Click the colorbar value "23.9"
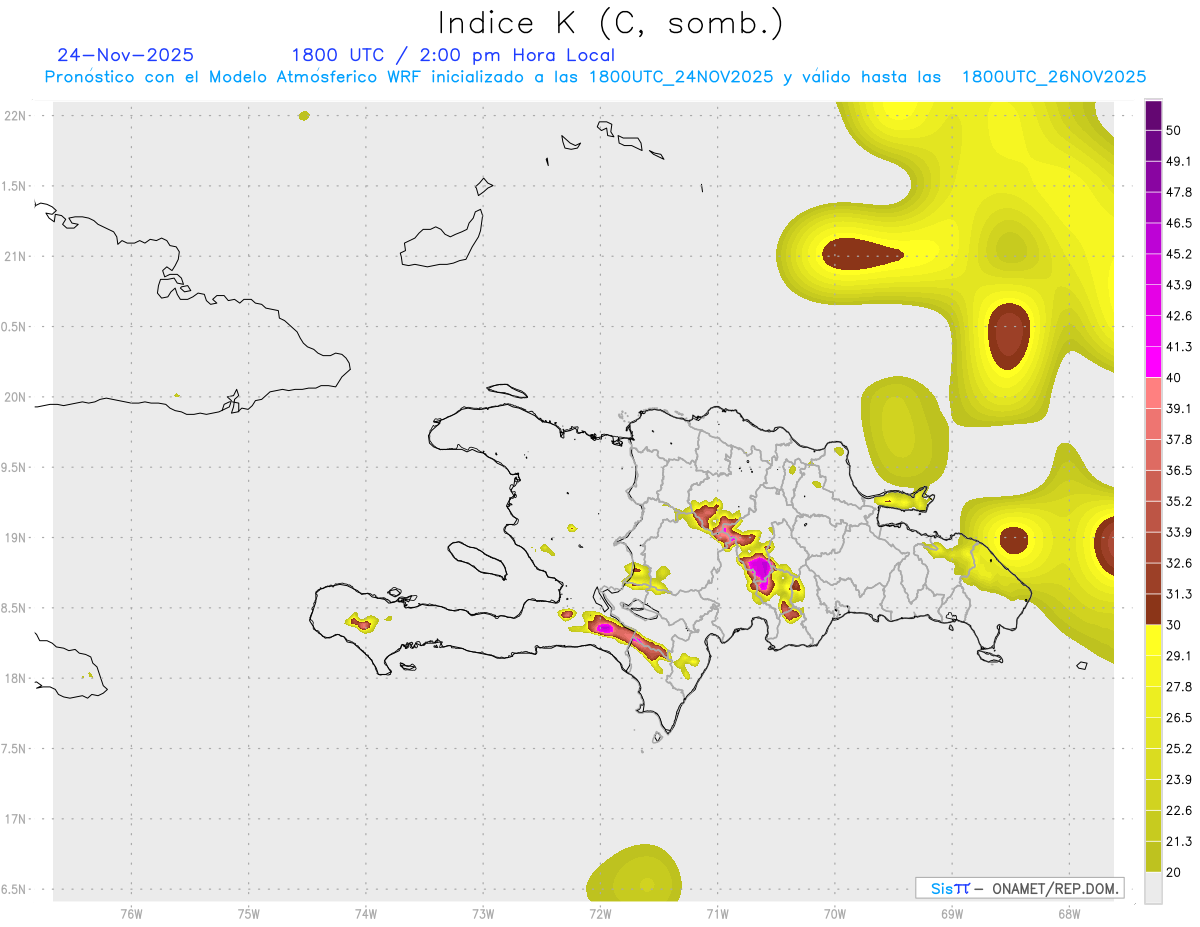1200x927 pixels. tap(1179, 780)
